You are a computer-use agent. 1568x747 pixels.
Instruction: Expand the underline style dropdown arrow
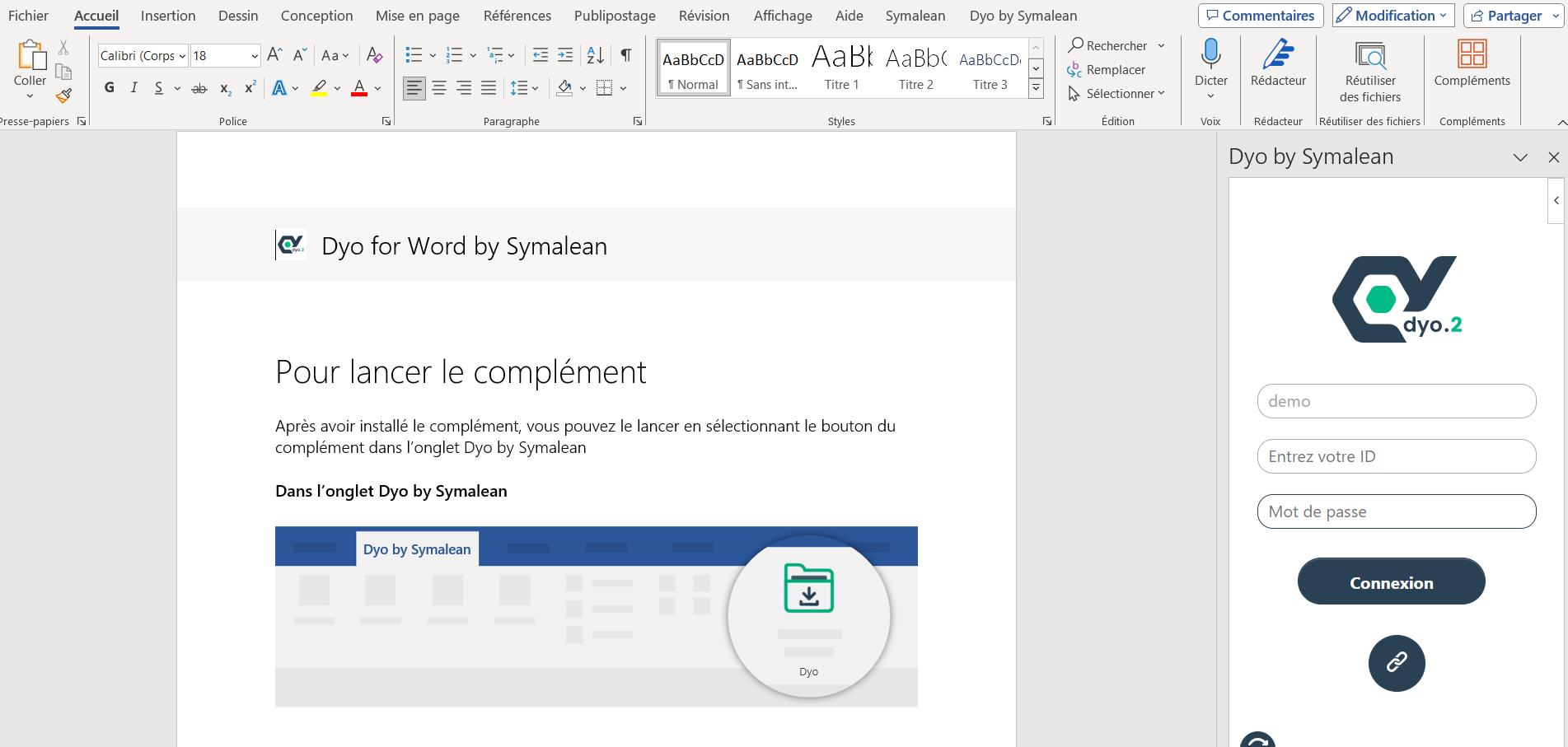tap(177, 88)
